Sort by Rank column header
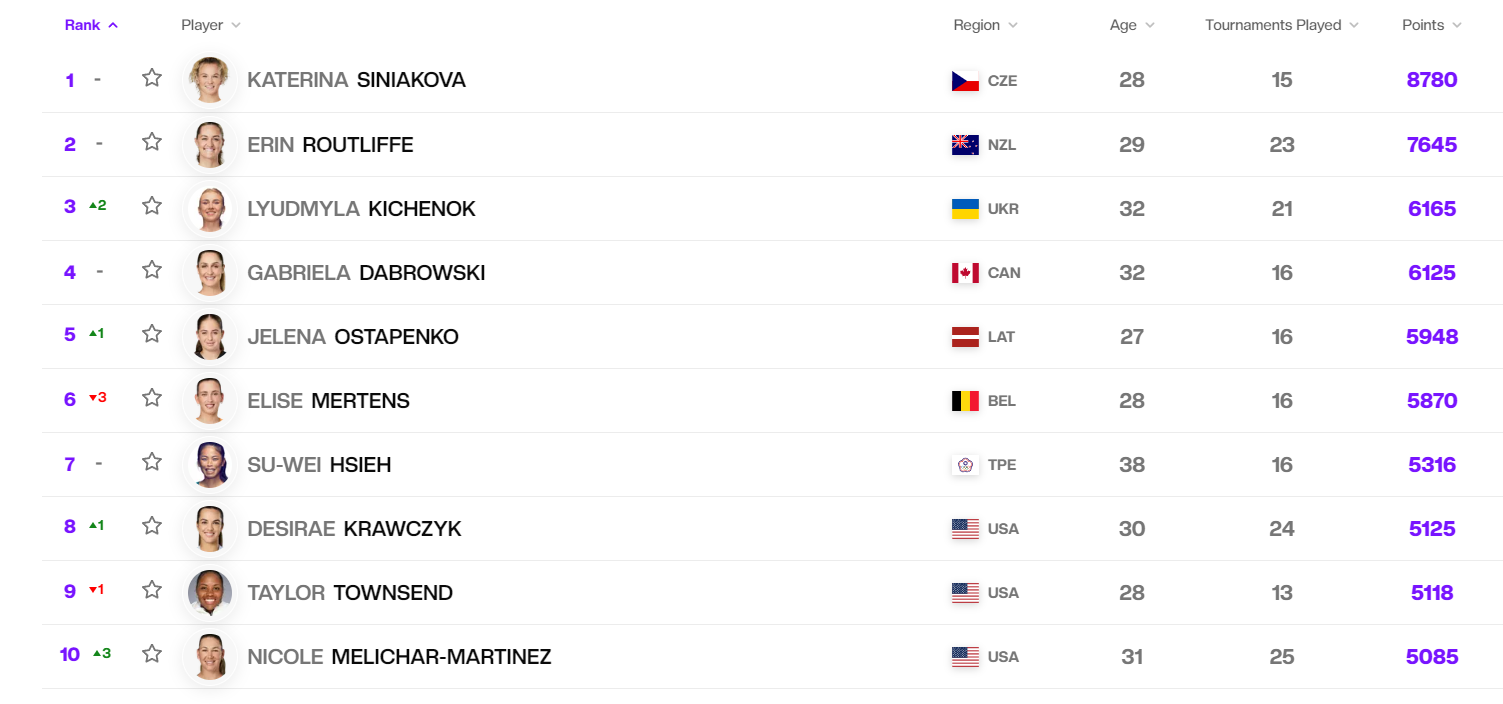 [x=91, y=25]
